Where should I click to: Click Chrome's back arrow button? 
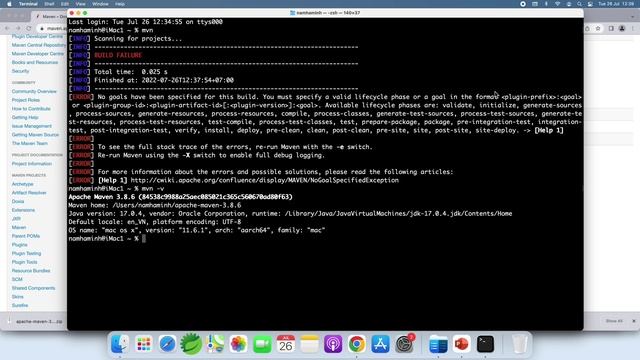point(7,28)
